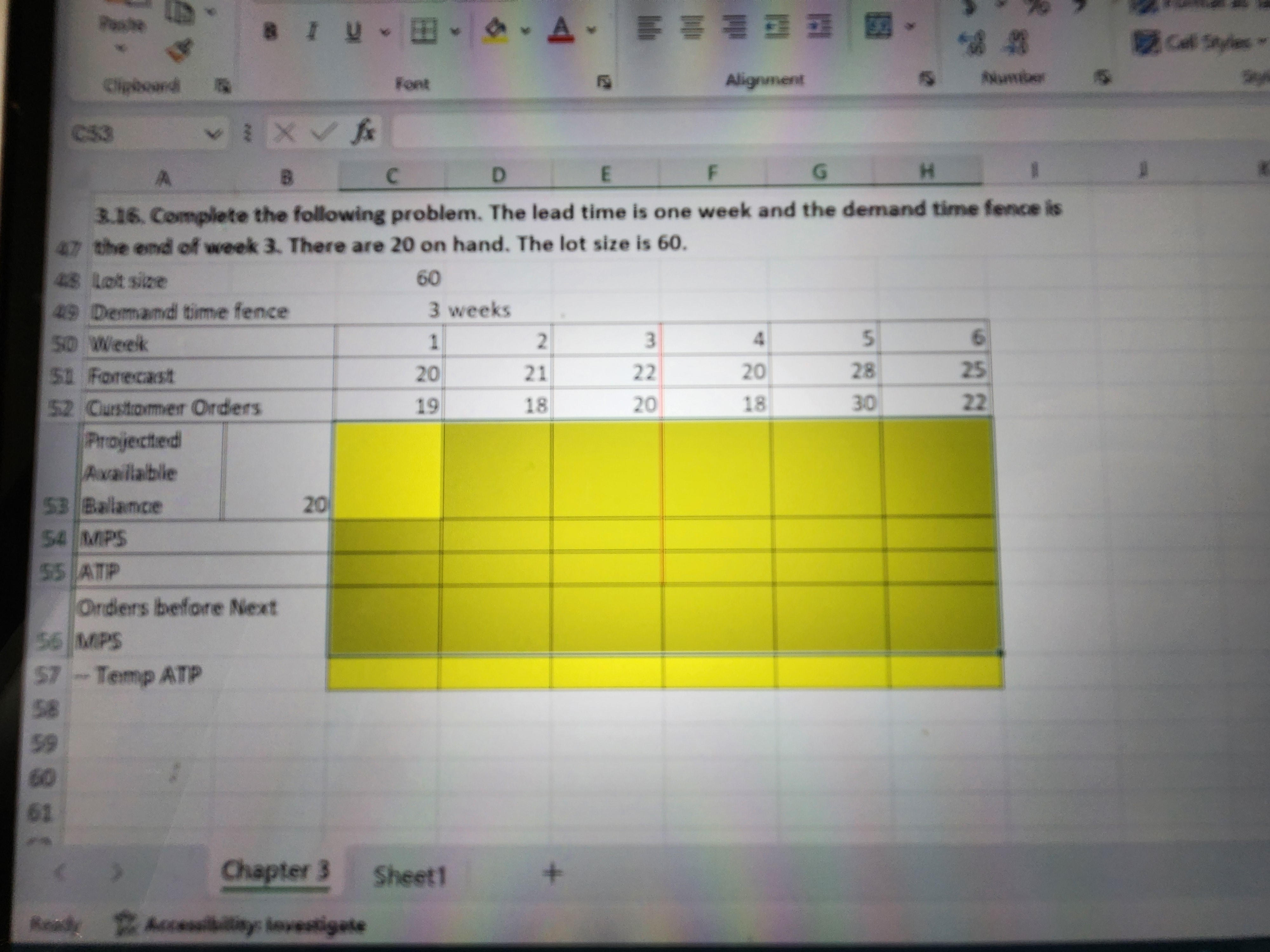1270x952 pixels.
Task: Switch to the Sheet1 tab
Action: (x=409, y=876)
